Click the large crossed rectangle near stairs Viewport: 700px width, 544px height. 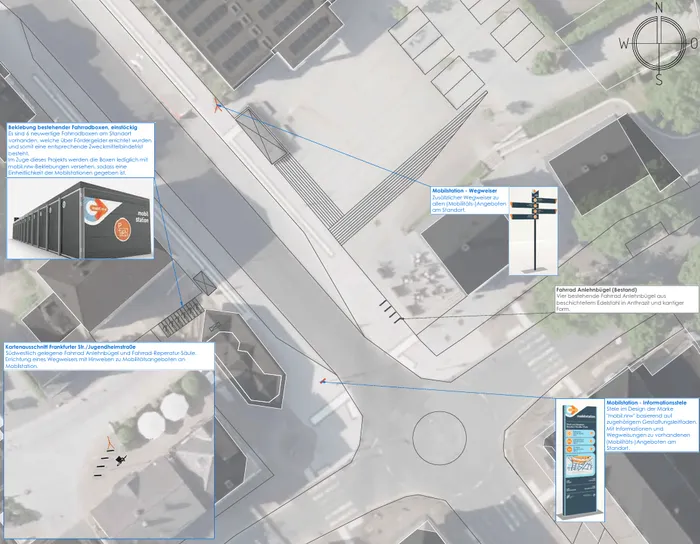coord(261,136)
